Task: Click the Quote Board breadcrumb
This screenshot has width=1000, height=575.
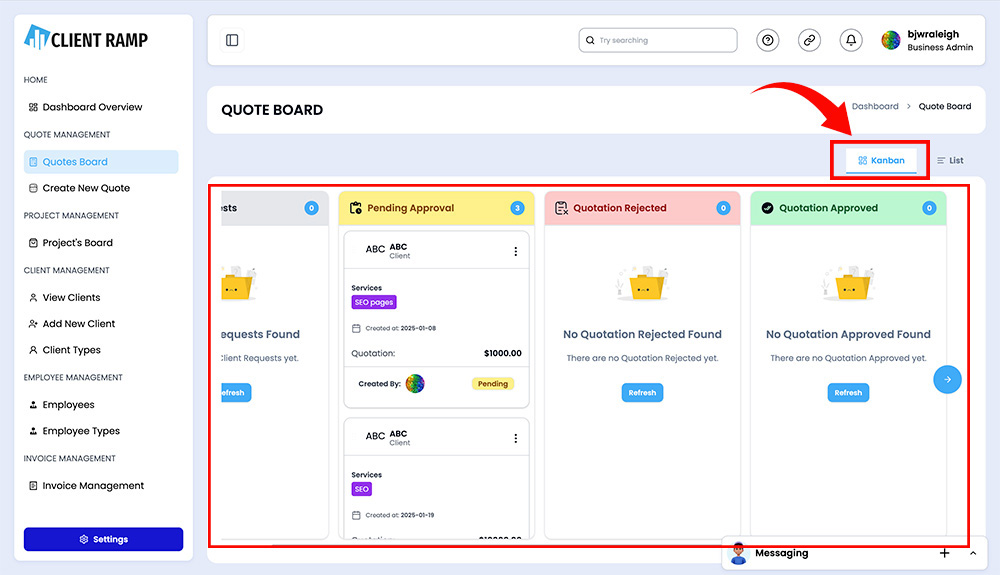Action: point(945,106)
